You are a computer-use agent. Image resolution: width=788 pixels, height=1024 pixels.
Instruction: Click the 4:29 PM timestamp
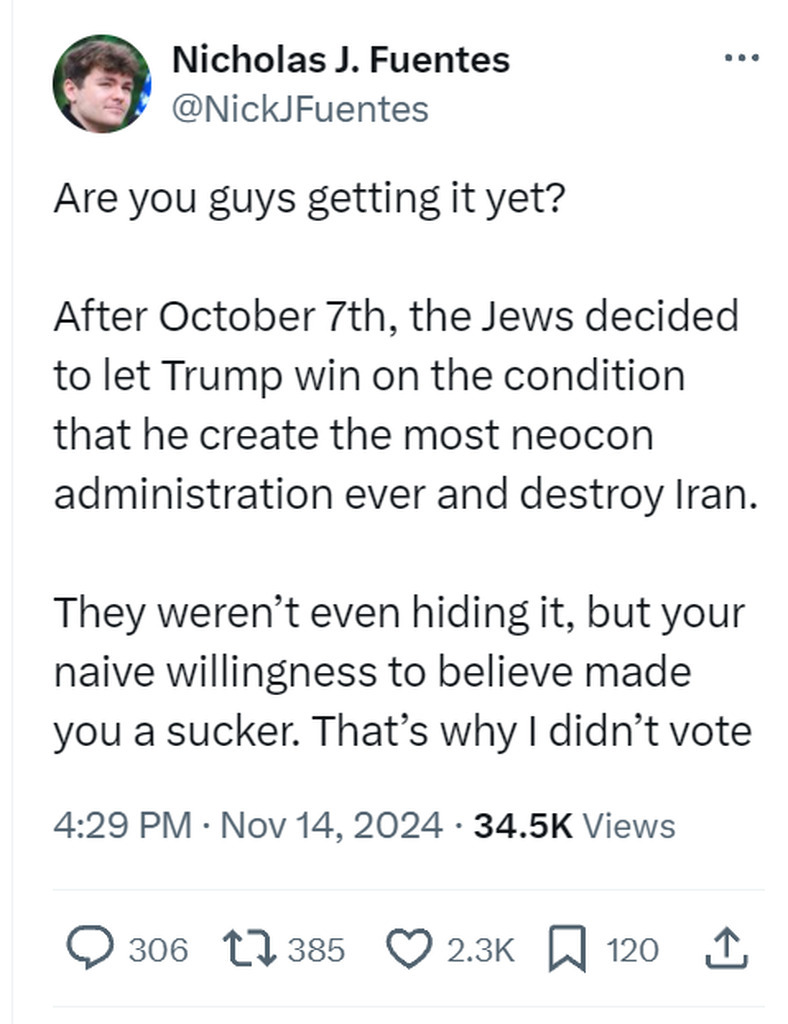tap(122, 826)
